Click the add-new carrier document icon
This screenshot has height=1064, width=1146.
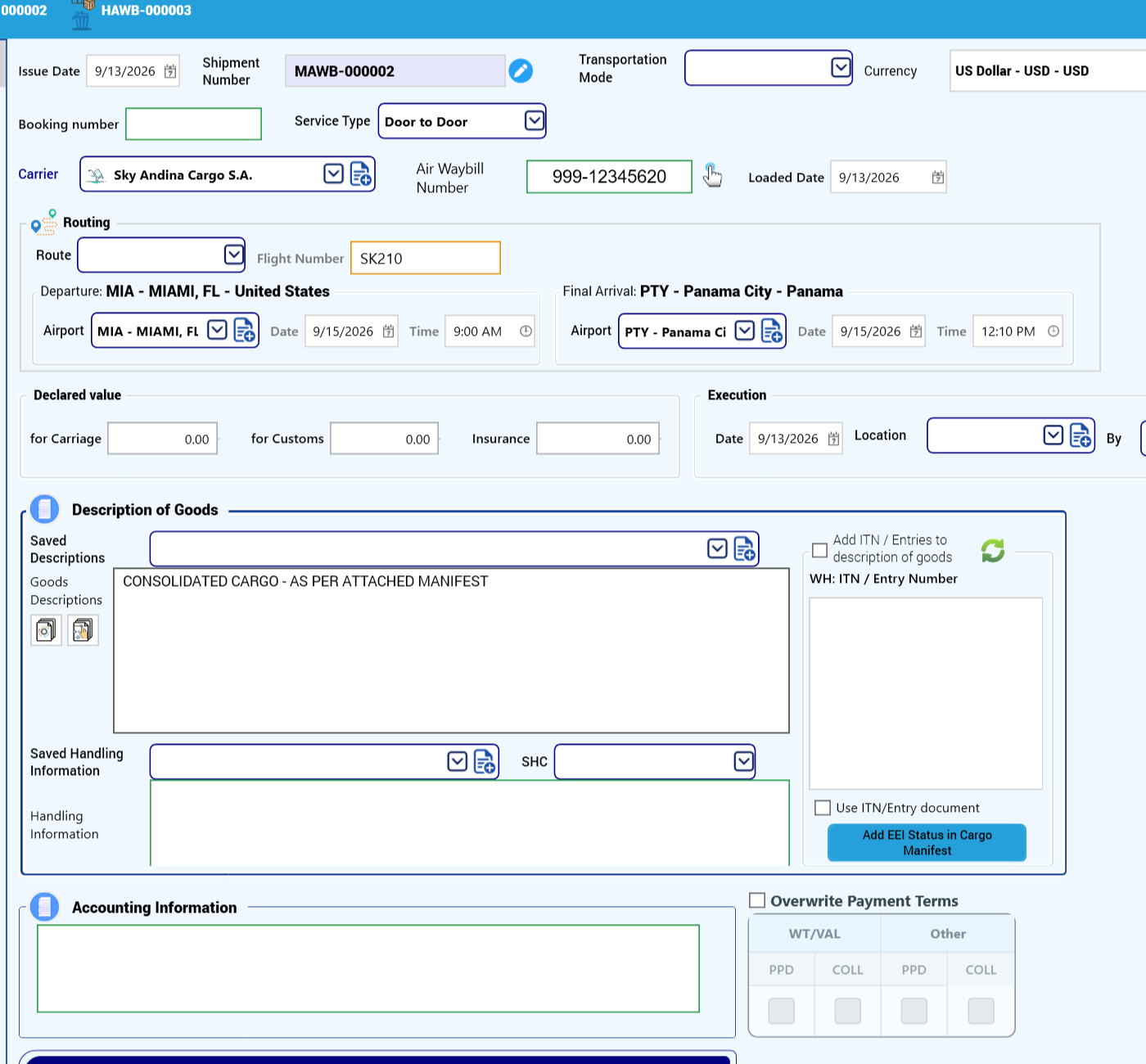361,174
